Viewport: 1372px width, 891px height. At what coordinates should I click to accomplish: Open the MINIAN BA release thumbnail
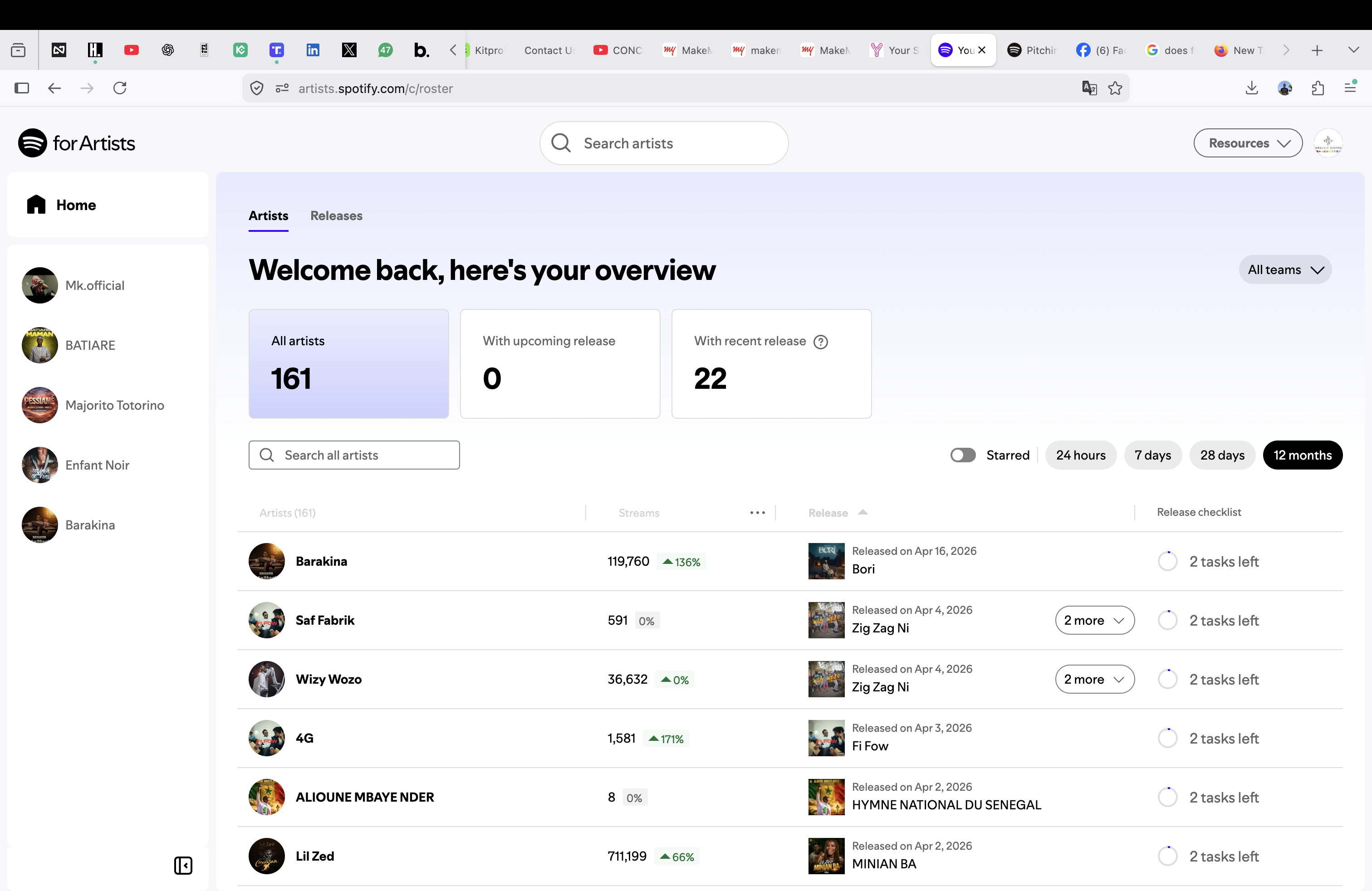(x=826, y=856)
